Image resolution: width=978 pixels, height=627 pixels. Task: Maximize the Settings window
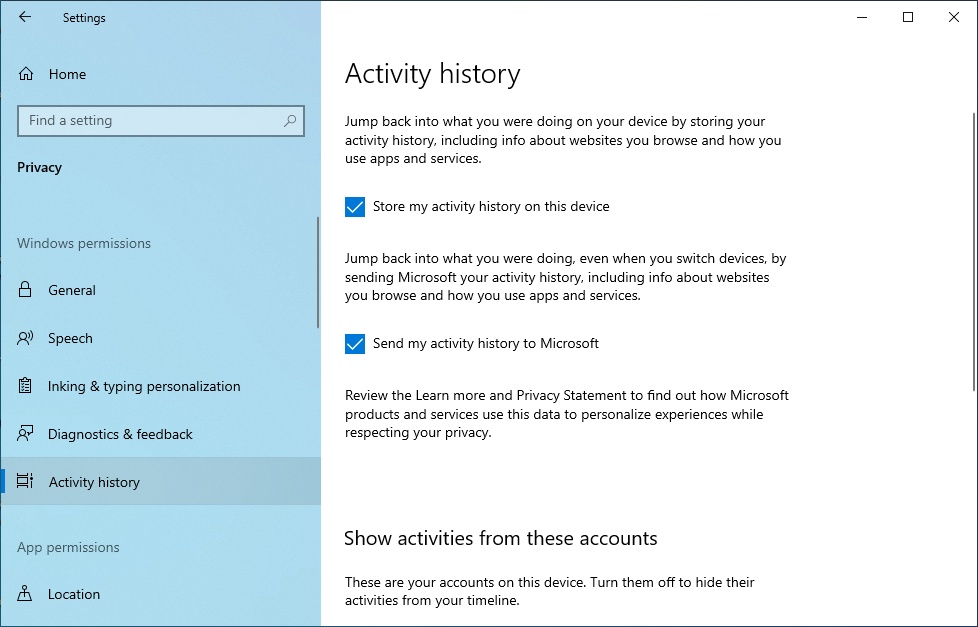click(908, 17)
